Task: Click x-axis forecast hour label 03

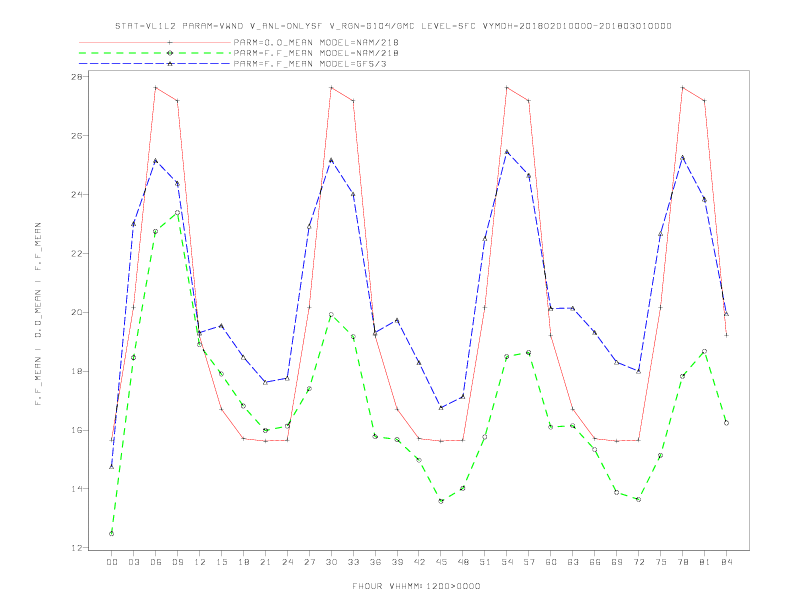Action: coord(133,562)
